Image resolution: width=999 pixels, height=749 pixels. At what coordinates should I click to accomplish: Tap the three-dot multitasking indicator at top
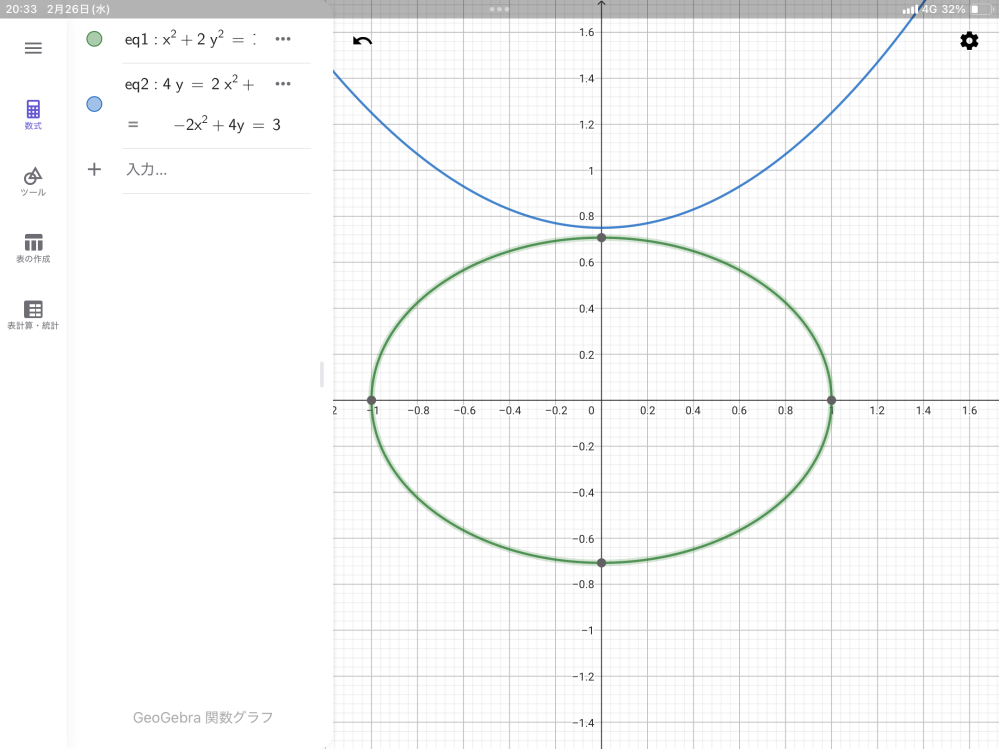pos(499,9)
